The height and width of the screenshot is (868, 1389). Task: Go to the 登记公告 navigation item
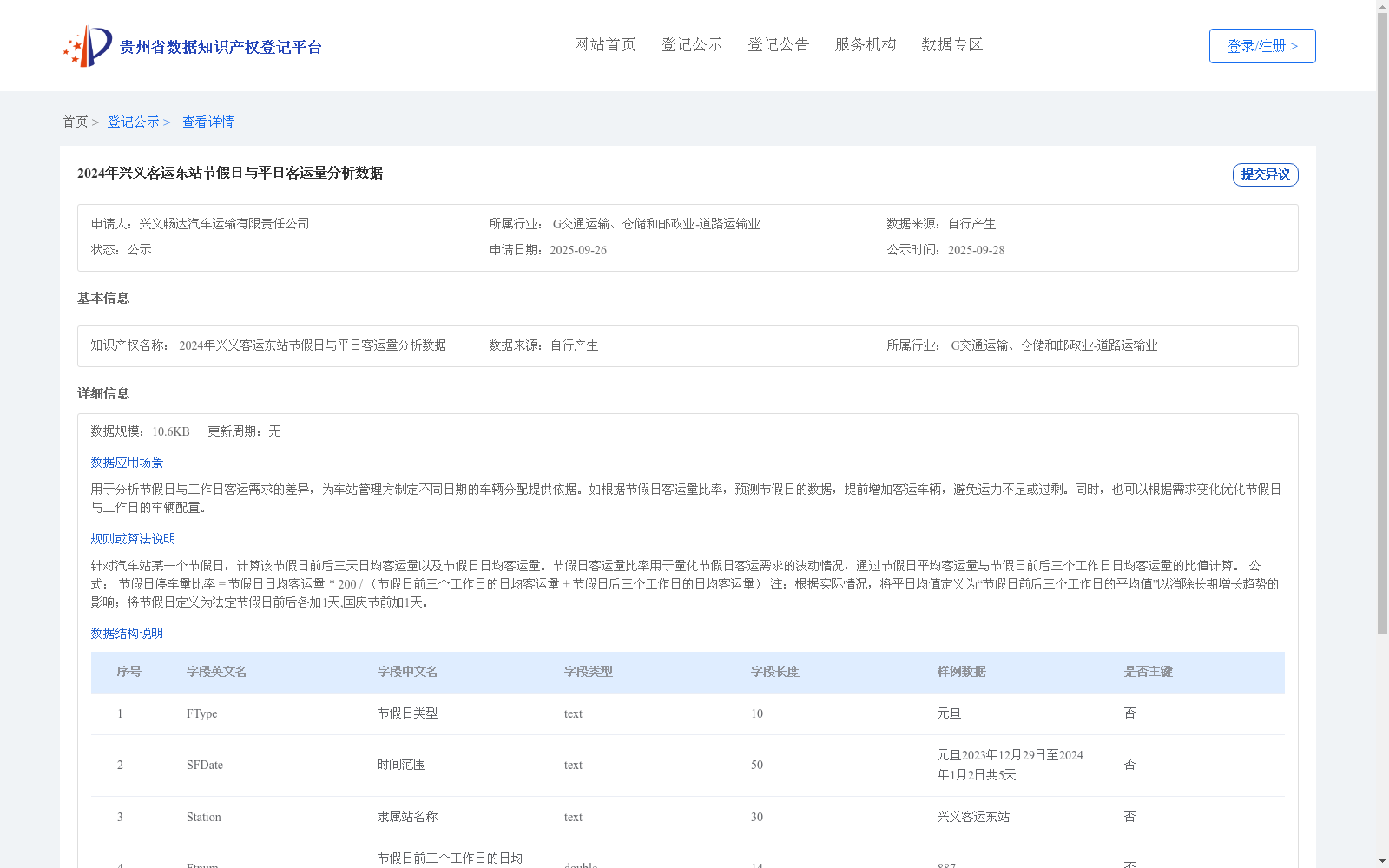779,45
